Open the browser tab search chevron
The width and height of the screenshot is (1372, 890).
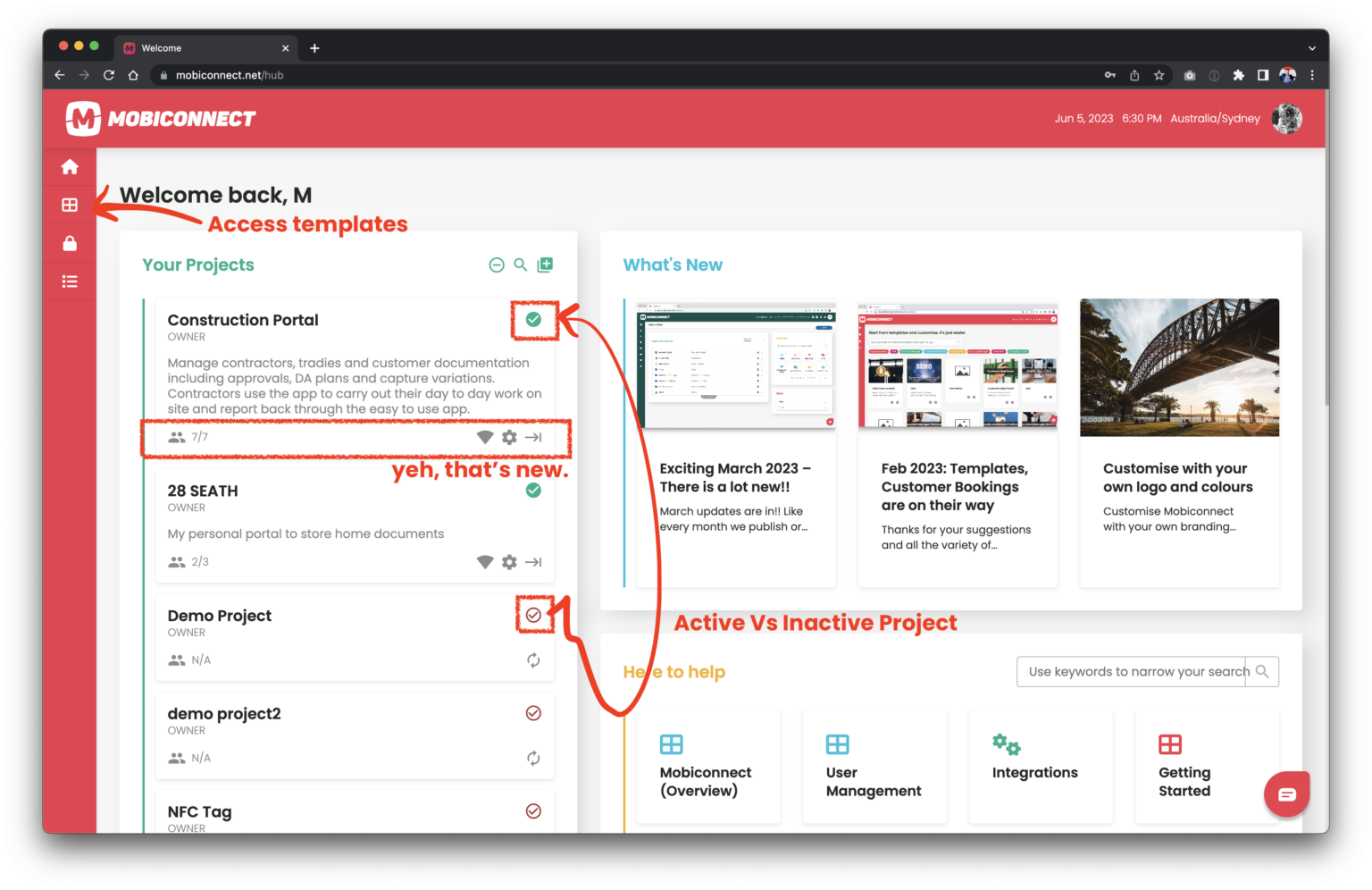[1311, 47]
